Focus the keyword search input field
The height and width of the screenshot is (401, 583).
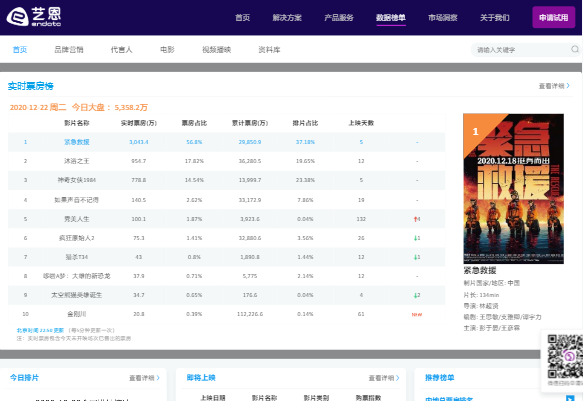point(521,49)
